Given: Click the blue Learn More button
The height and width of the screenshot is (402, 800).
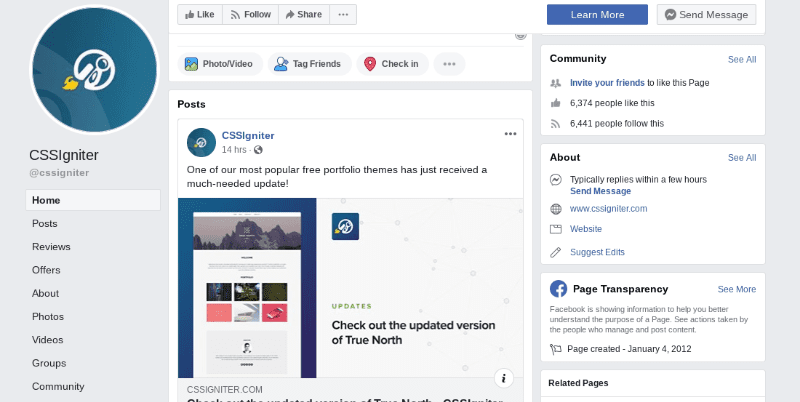Looking at the screenshot, I should click(x=597, y=15).
